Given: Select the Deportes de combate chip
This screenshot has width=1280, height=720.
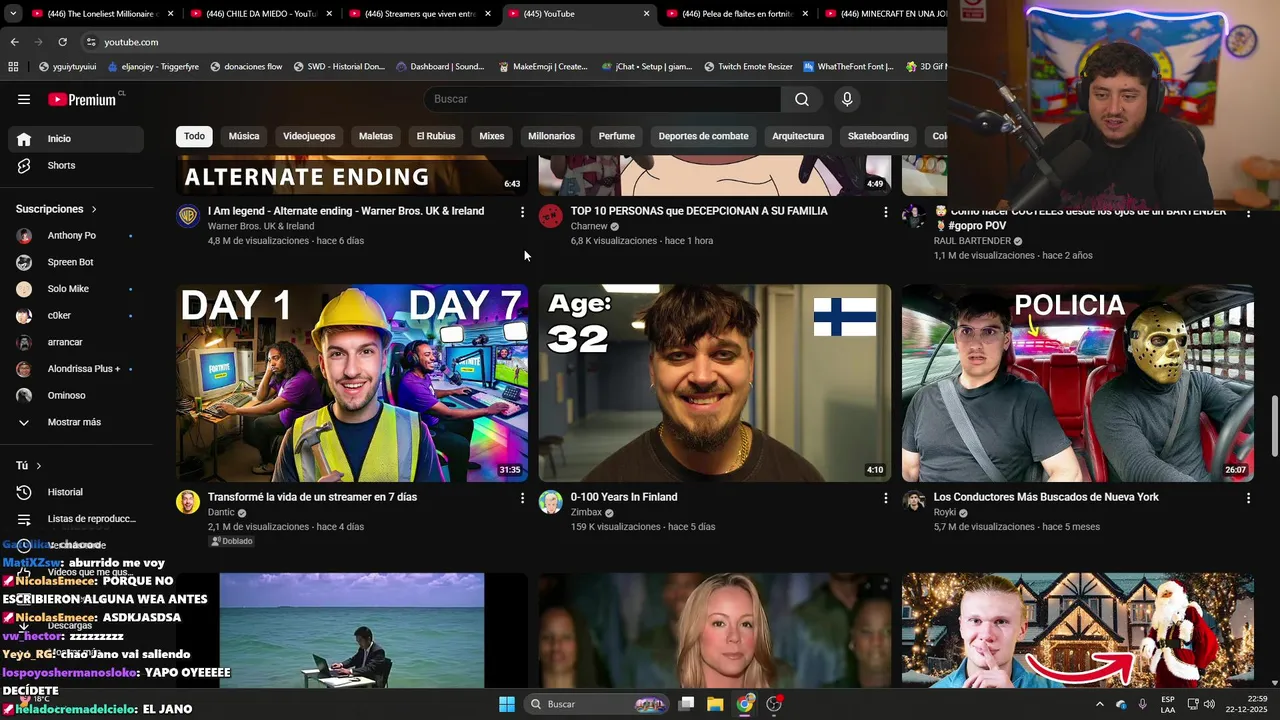Looking at the screenshot, I should pos(703,136).
